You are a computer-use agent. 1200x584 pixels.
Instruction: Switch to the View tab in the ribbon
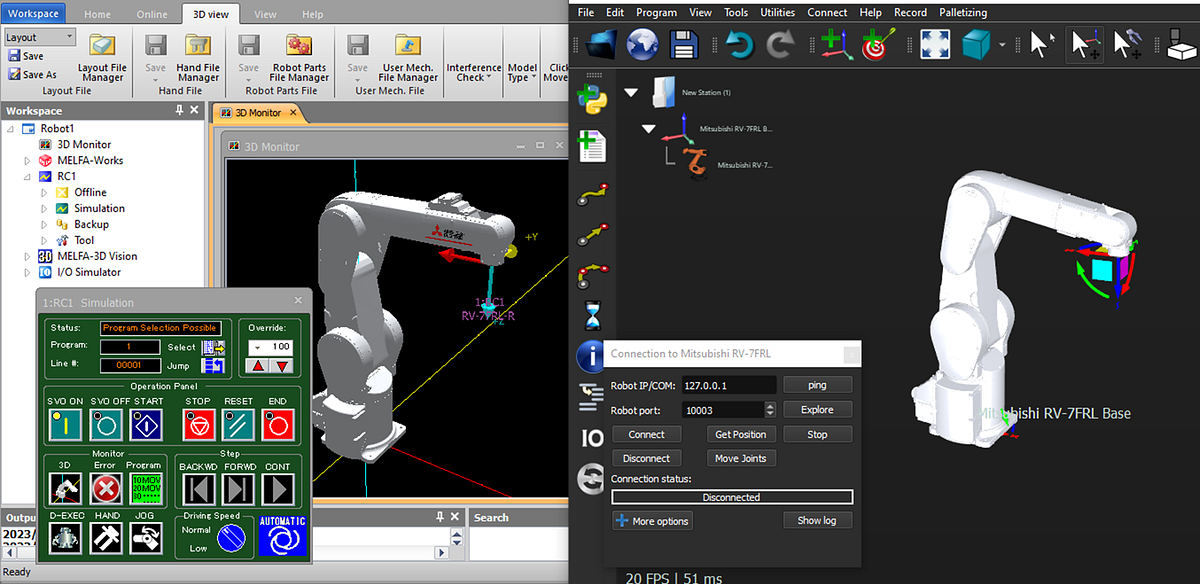265,14
